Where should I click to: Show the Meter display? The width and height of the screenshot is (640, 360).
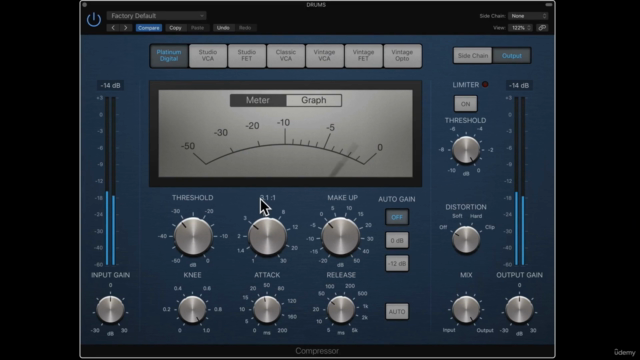pyautogui.click(x=258, y=100)
